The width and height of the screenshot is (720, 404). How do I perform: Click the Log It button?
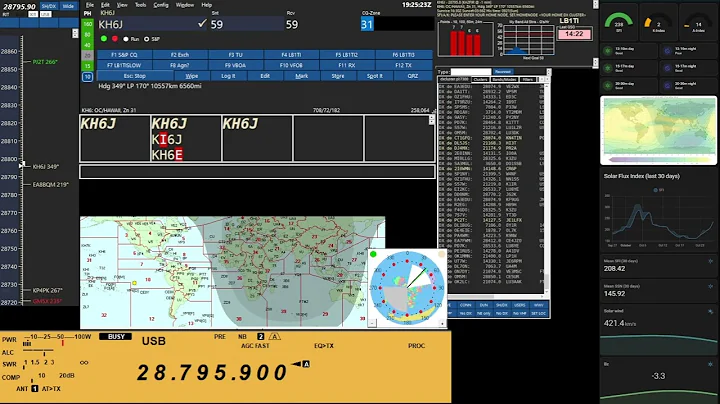pyautogui.click(x=228, y=76)
